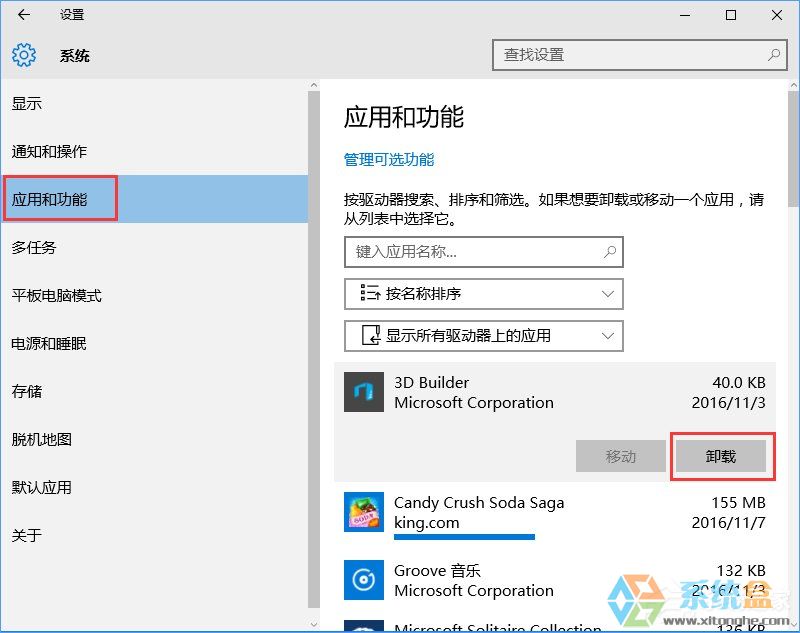Click the search magnifier in 查找设置 box
Image resolution: width=800 pixels, height=633 pixels.
775,55
